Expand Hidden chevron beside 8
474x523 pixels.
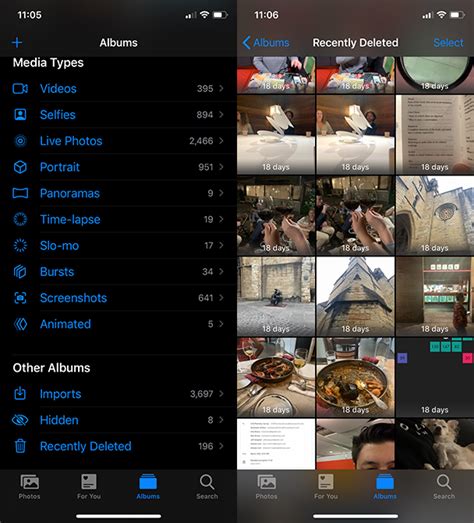point(221,420)
